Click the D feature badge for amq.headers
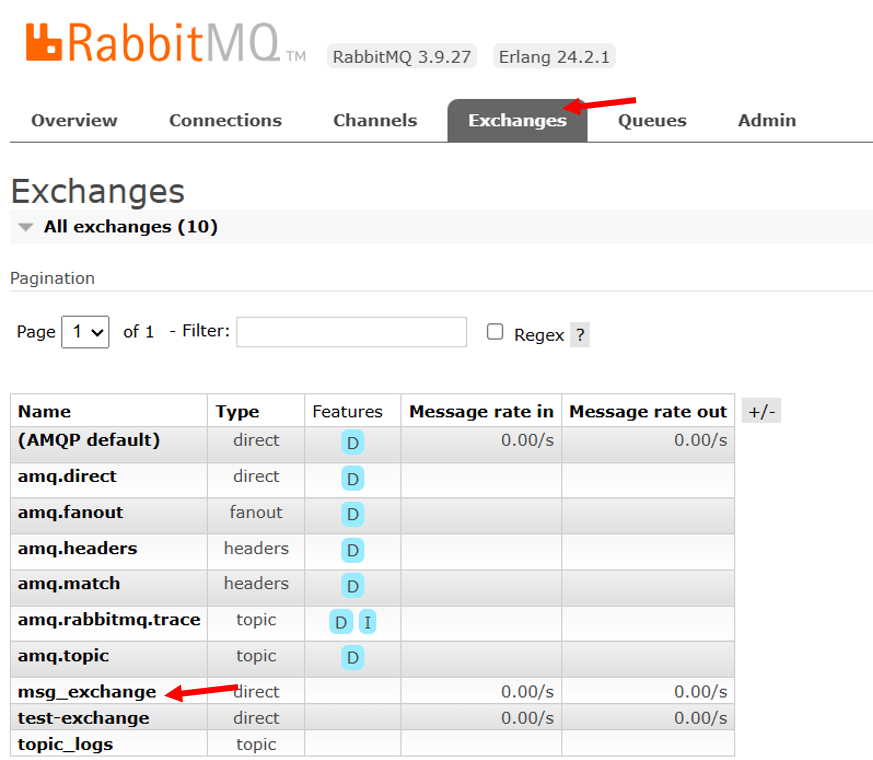Viewport: 873px width, 760px height. (x=352, y=550)
